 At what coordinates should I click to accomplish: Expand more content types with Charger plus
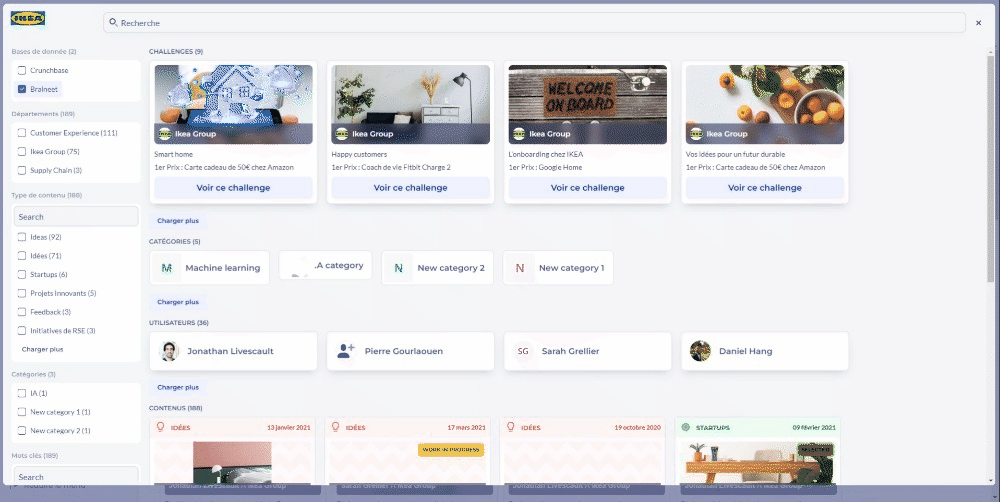tap(42, 349)
